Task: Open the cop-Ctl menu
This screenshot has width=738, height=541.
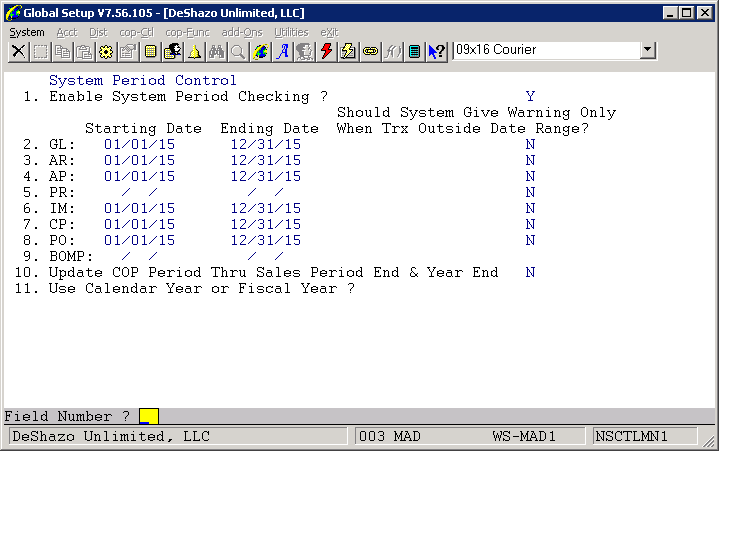Action: pos(136,32)
